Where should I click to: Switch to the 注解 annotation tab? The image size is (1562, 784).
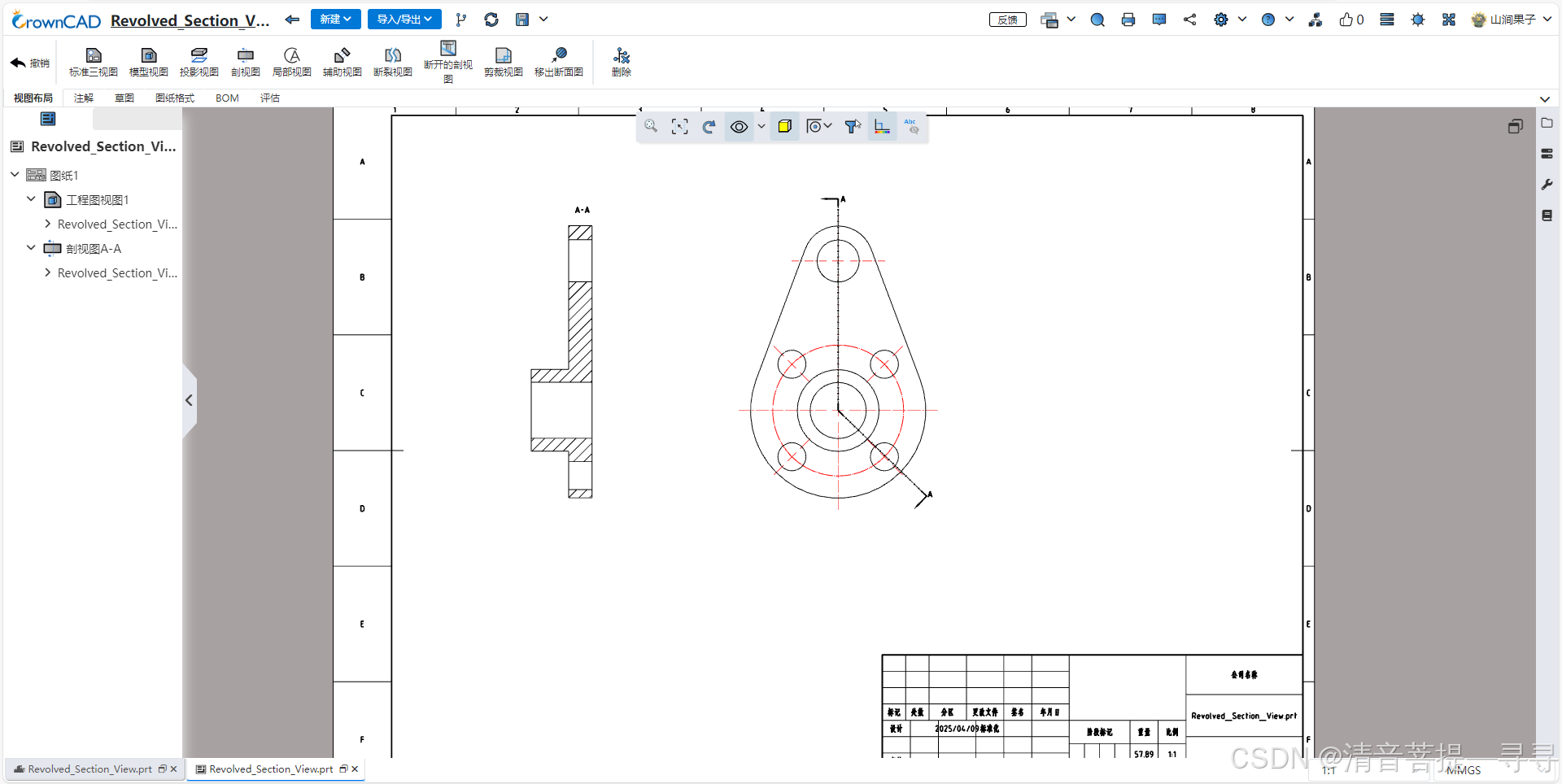pos(84,98)
